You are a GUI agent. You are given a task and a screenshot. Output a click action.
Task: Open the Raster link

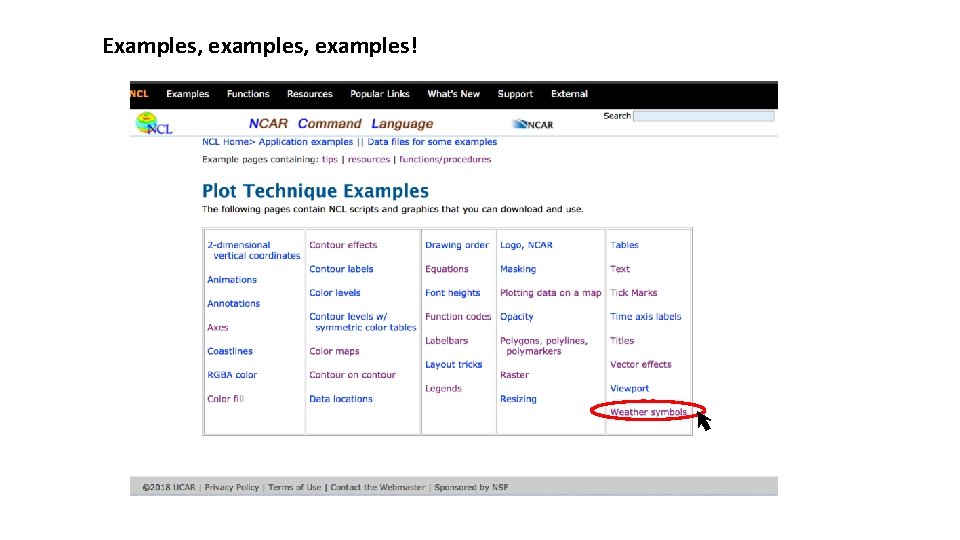[514, 375]
